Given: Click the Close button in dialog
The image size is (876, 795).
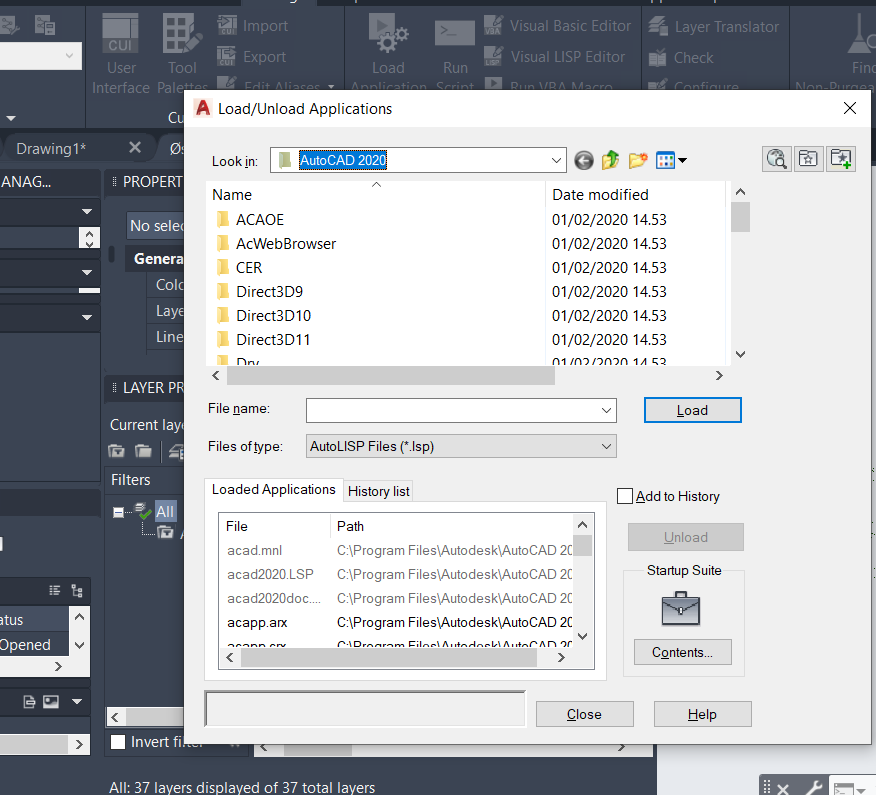Looking at the screenshot, I should click(584, 714).
